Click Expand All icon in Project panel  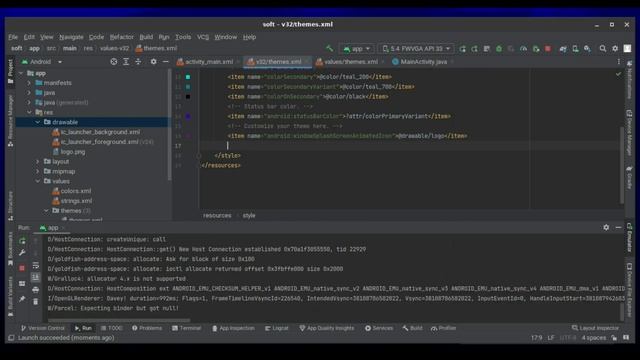coord(126,62)
